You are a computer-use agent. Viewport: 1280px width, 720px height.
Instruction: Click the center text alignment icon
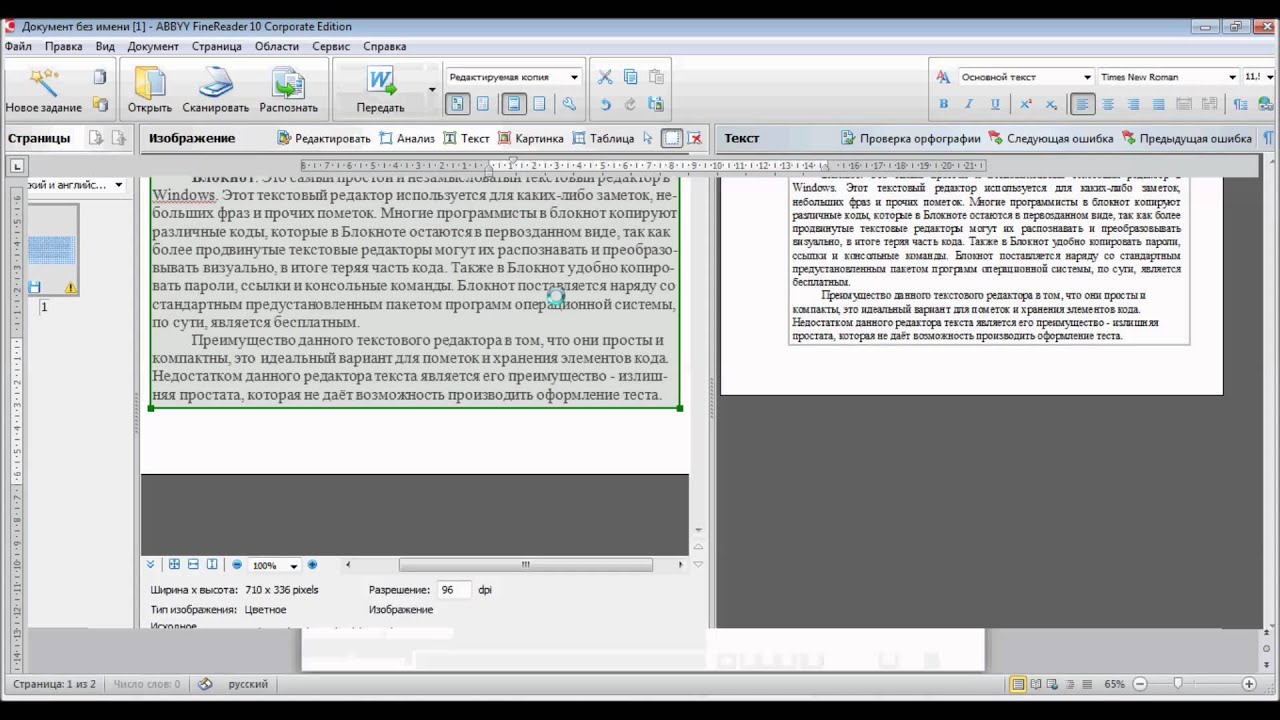point(1107,104)
